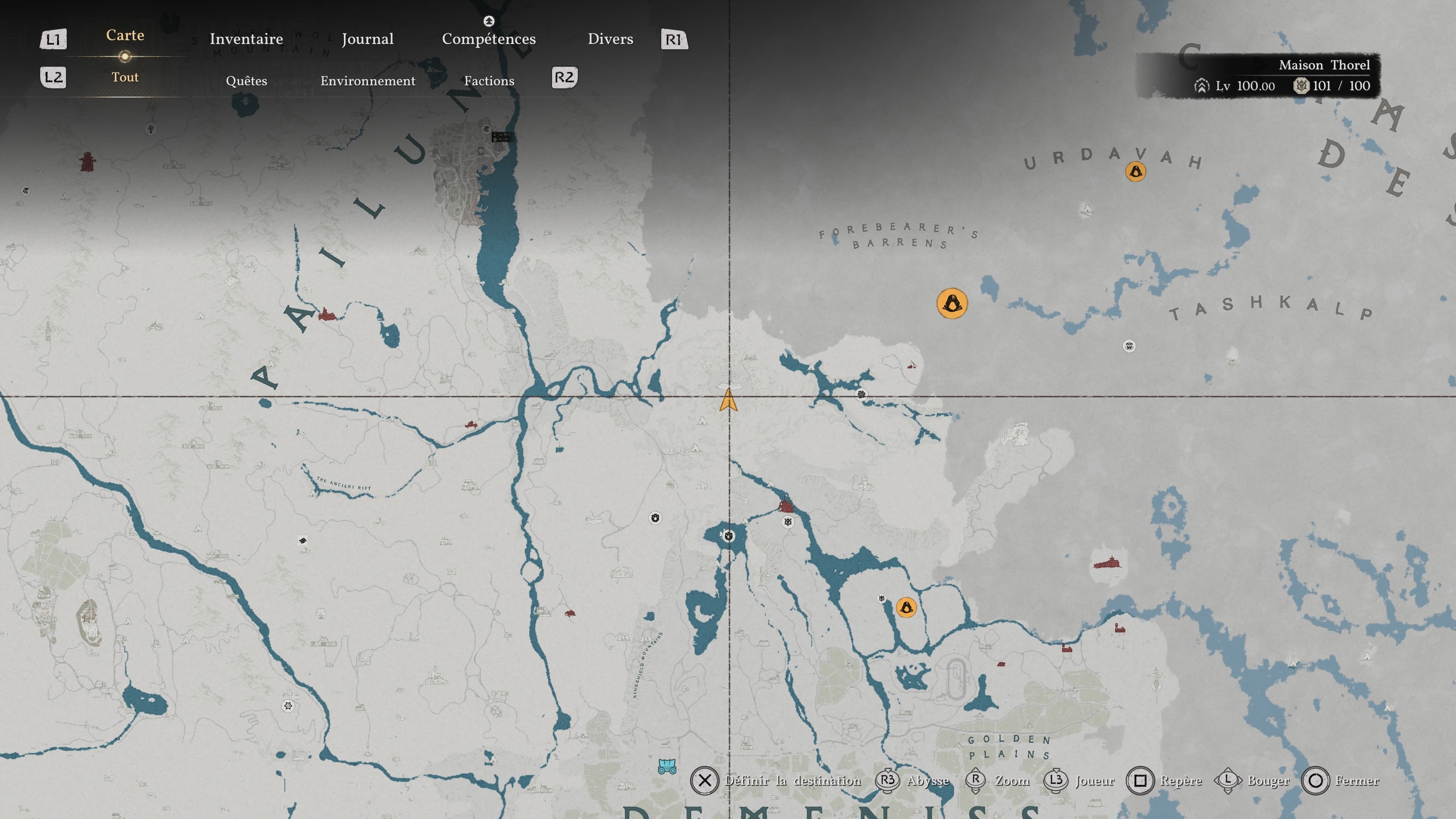Image resolution: width=1456 pixels, height=819 pixels.
Task: Select the red fort icon beside Pailune's letter A
Action: [x=327, y=314]
